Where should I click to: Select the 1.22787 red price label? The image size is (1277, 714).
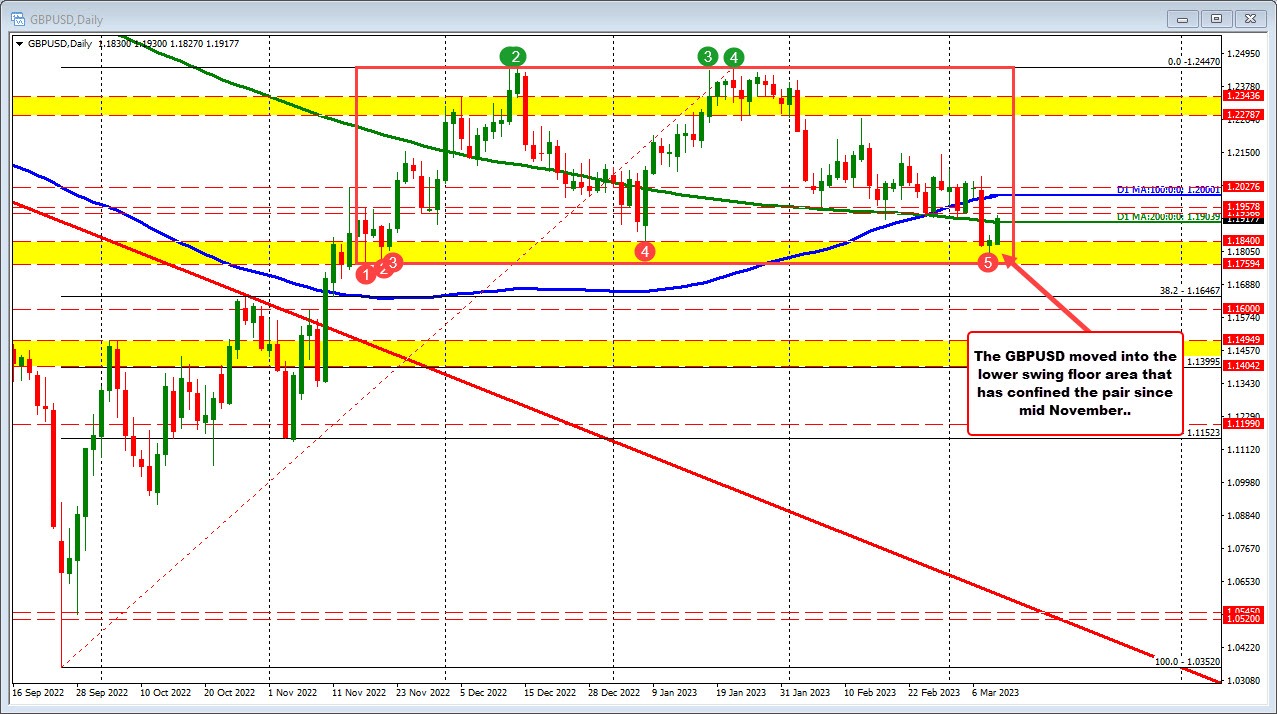[x=1245, y=115]
